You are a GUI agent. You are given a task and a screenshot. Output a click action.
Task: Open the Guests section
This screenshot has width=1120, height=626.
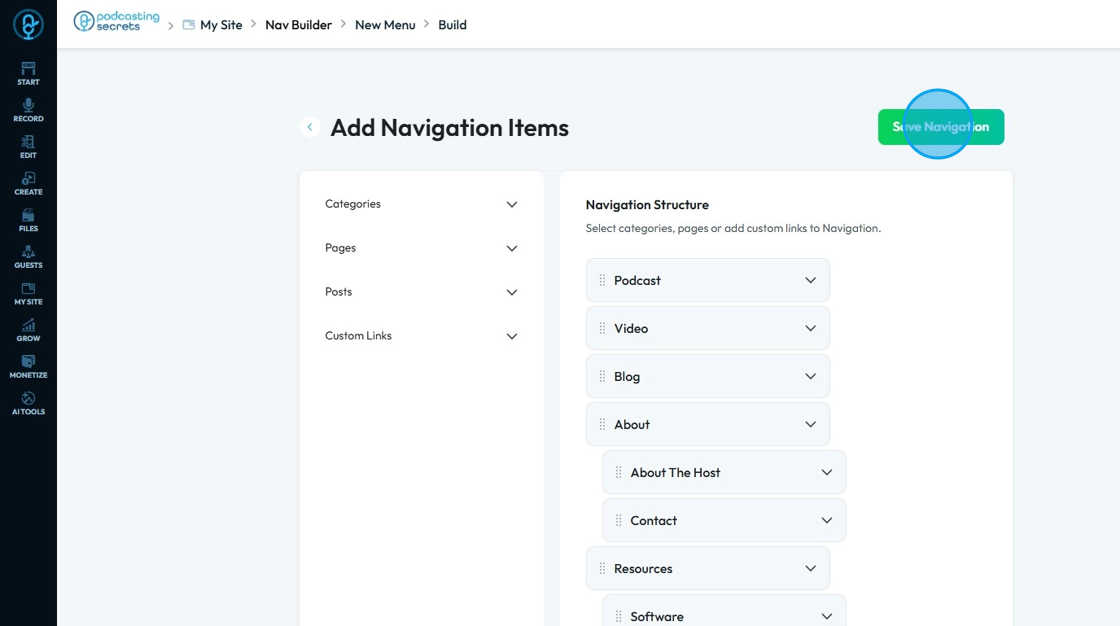click(28, 256)
